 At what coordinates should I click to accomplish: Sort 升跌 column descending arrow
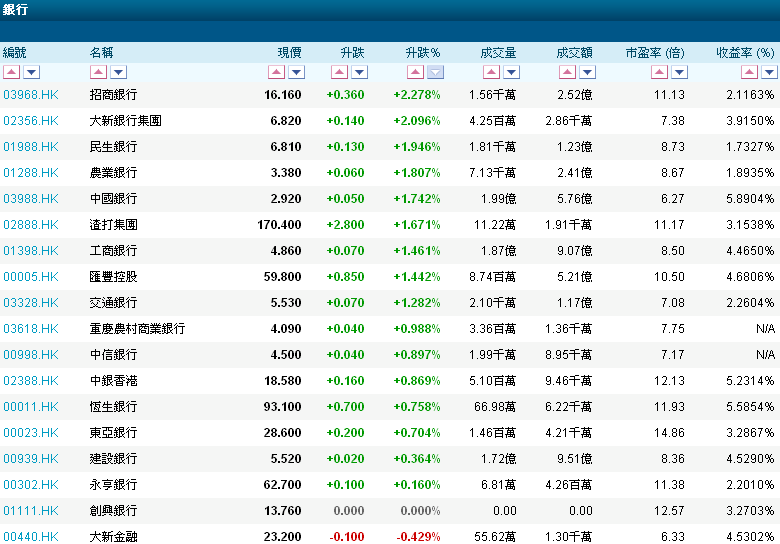coord(360,73)
